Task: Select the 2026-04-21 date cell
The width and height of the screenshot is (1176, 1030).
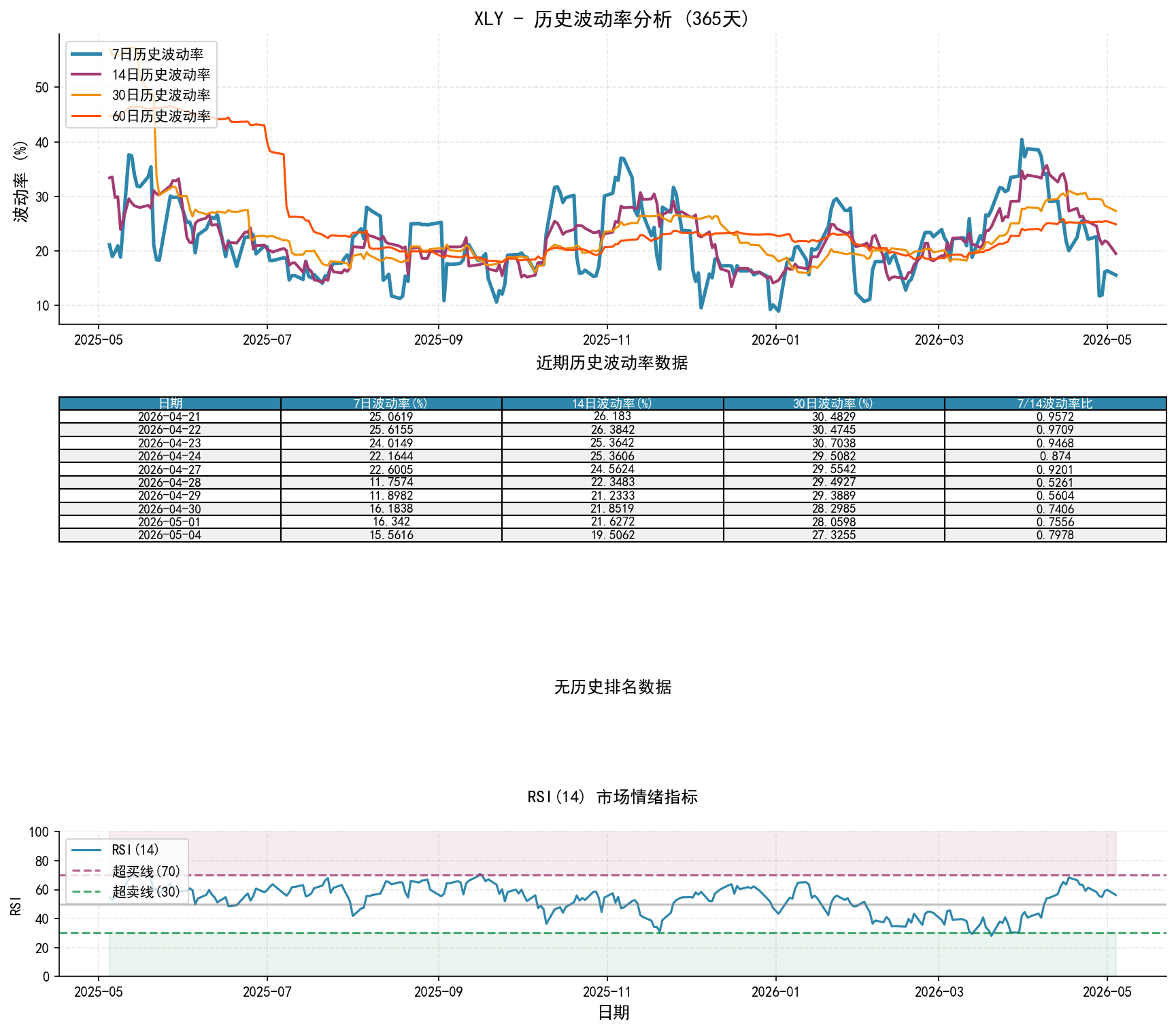Action: (170, 417)
